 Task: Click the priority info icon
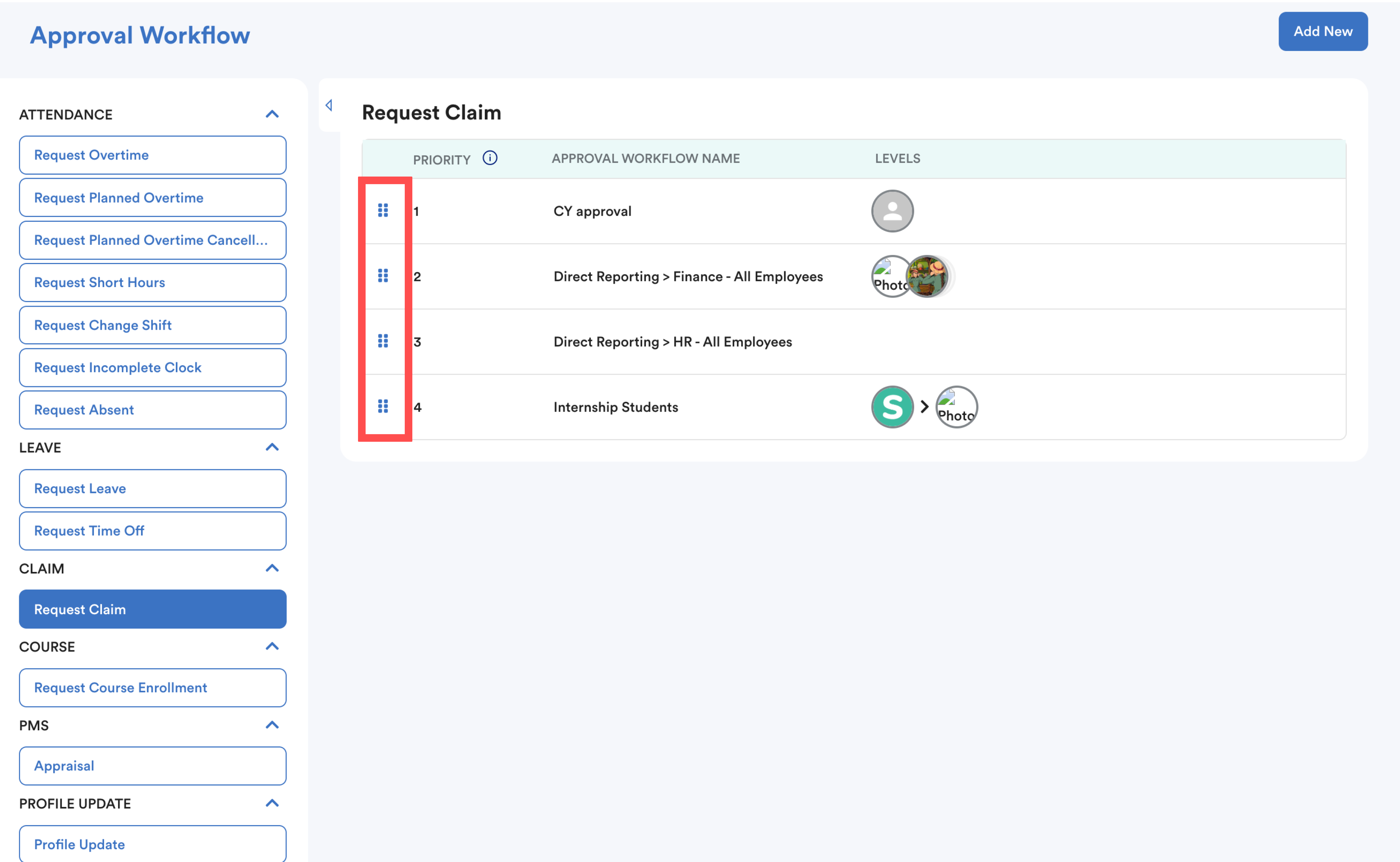point(490,158)
